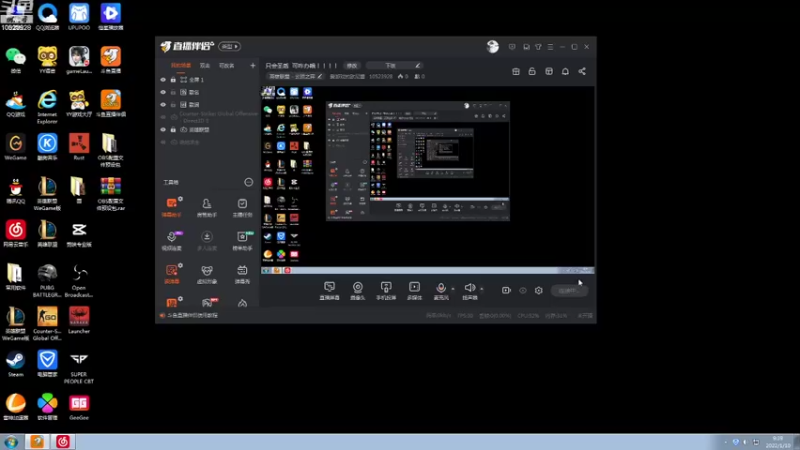Open the dropdown field with the pencil beside the edit button

tap(394, 65)
